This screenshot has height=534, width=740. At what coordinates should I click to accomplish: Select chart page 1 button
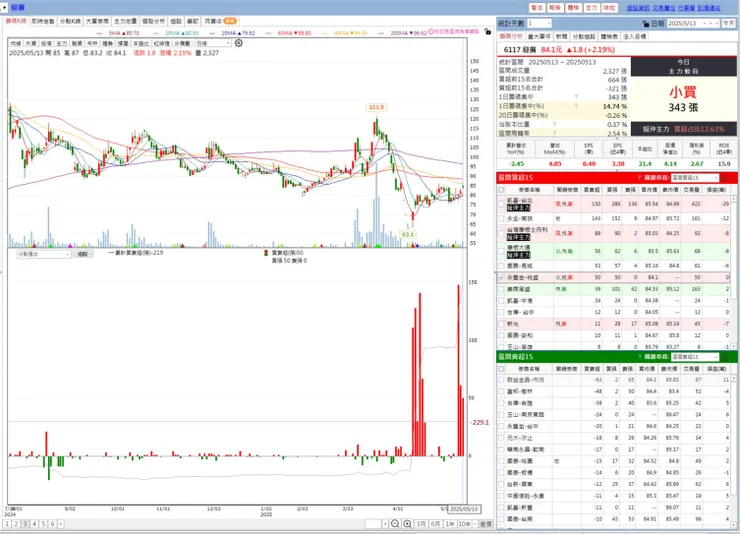click(7, 524)
